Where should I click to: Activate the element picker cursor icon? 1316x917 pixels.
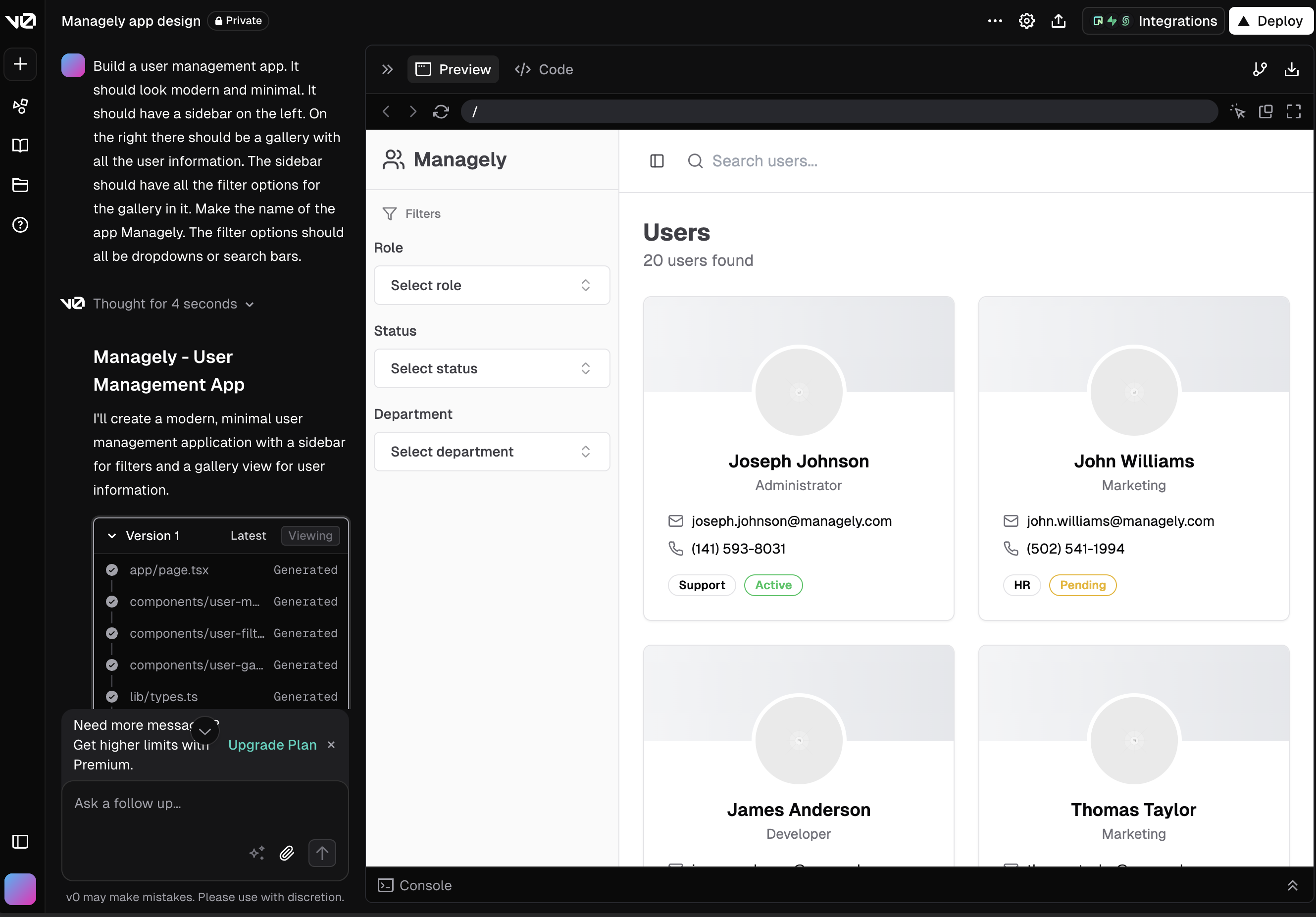1238,111
